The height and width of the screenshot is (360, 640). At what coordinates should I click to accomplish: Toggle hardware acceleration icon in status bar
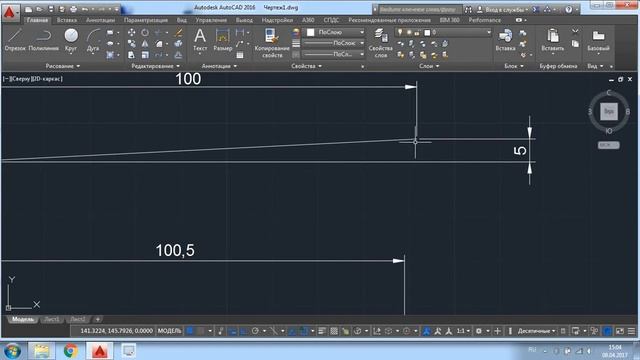608,331
